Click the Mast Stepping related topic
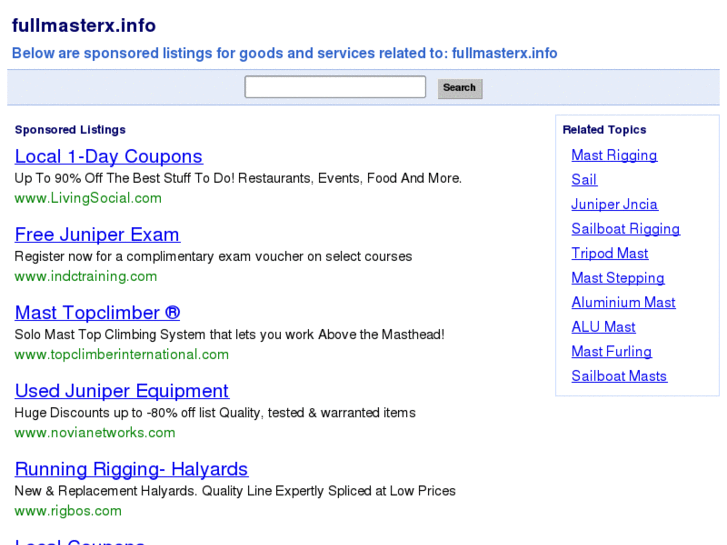This screenshot has height=545, width=727. click(x=617, y=278)
